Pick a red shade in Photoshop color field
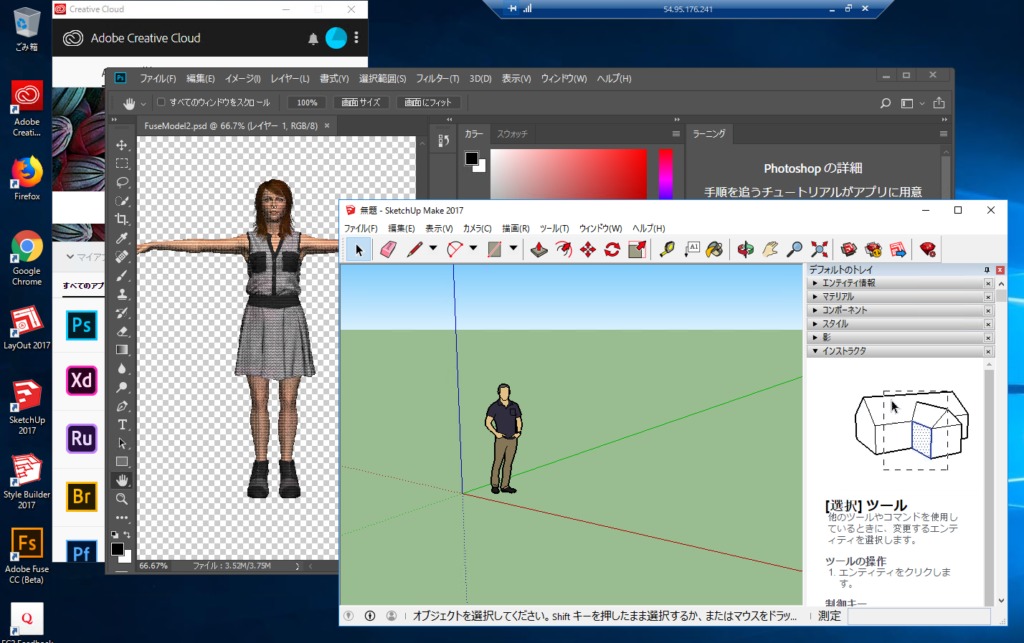 568,173
